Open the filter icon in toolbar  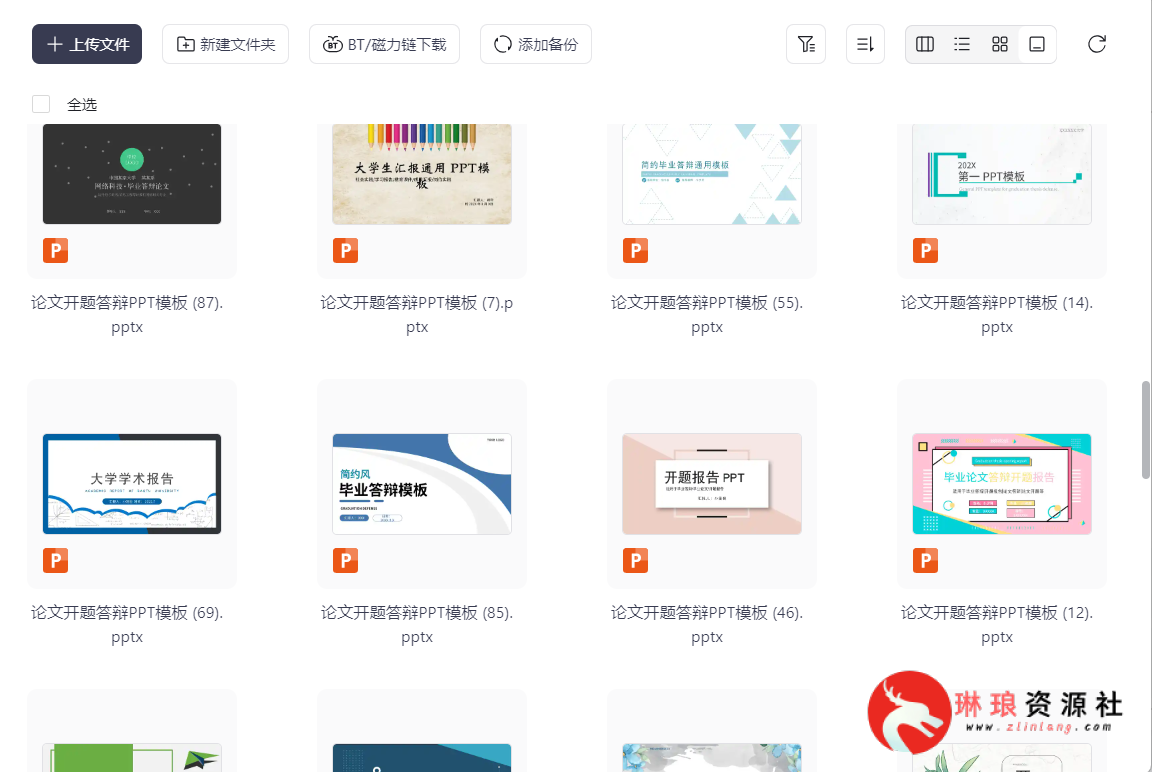point(806,44)
